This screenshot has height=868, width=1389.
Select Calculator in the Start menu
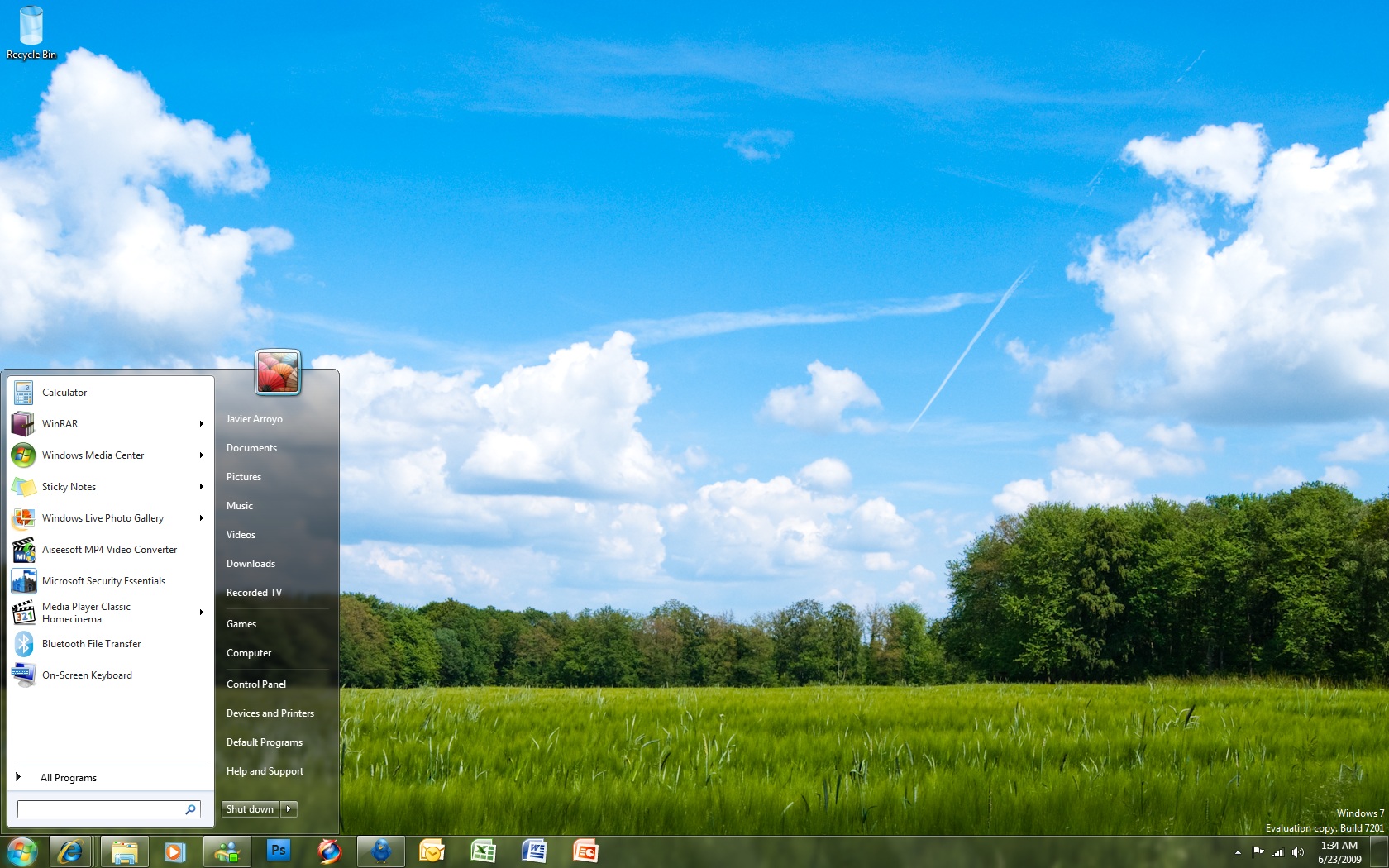64,393
